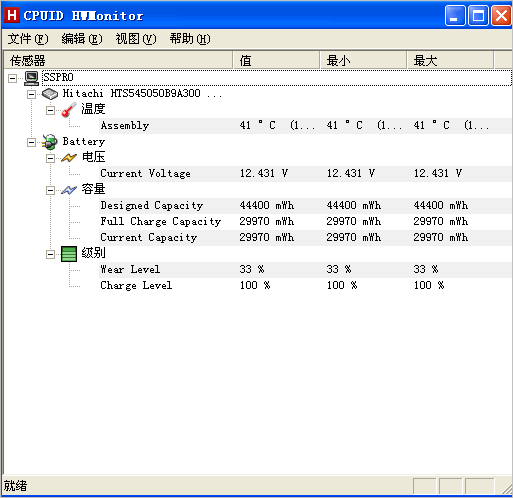Click the 12.431 V value cell
This screenshot has width=513, height=498.
(x=264, y=173)
